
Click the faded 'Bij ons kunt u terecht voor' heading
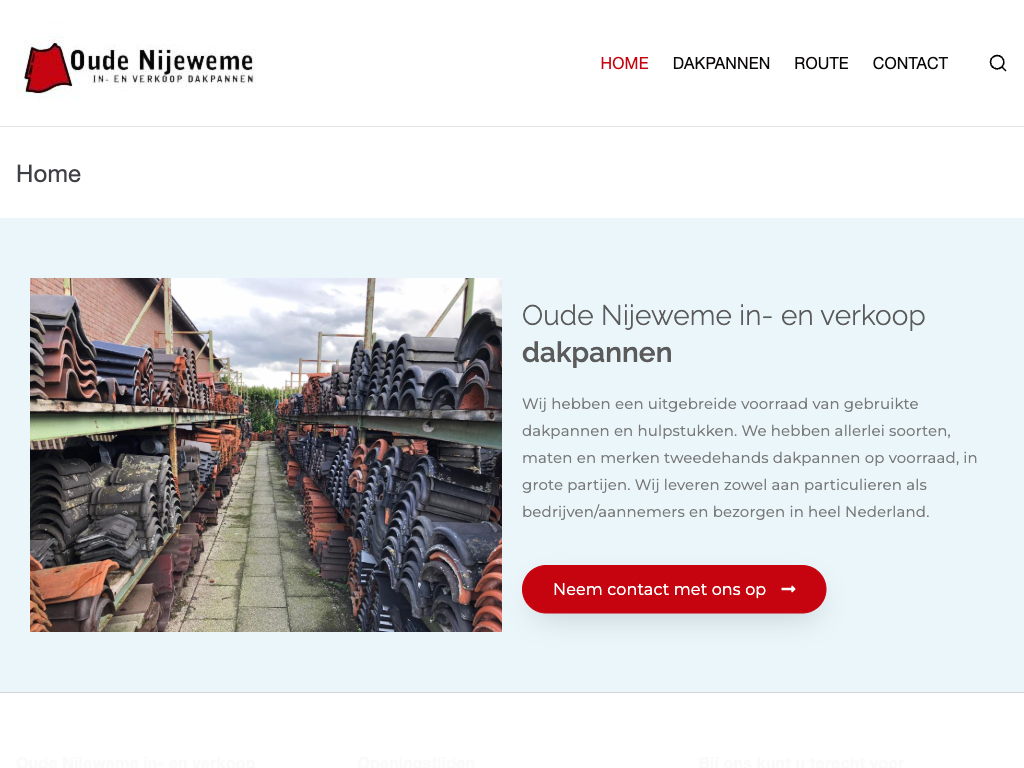(x=801, y=762)
